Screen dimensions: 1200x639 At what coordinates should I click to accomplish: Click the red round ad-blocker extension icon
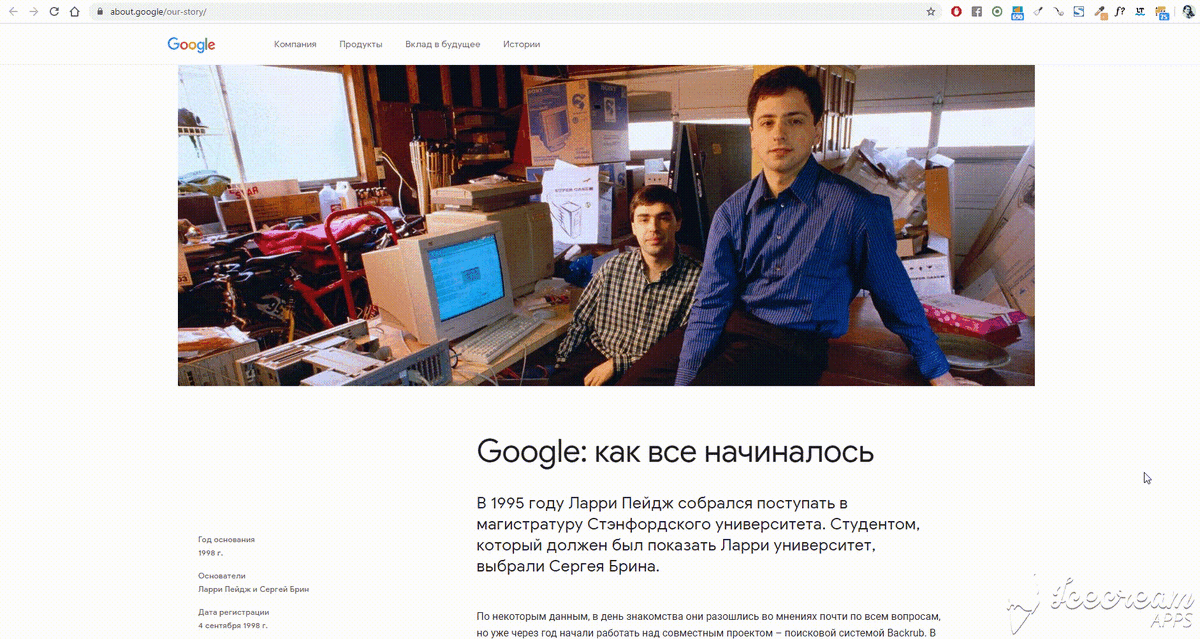coord(957,11)
